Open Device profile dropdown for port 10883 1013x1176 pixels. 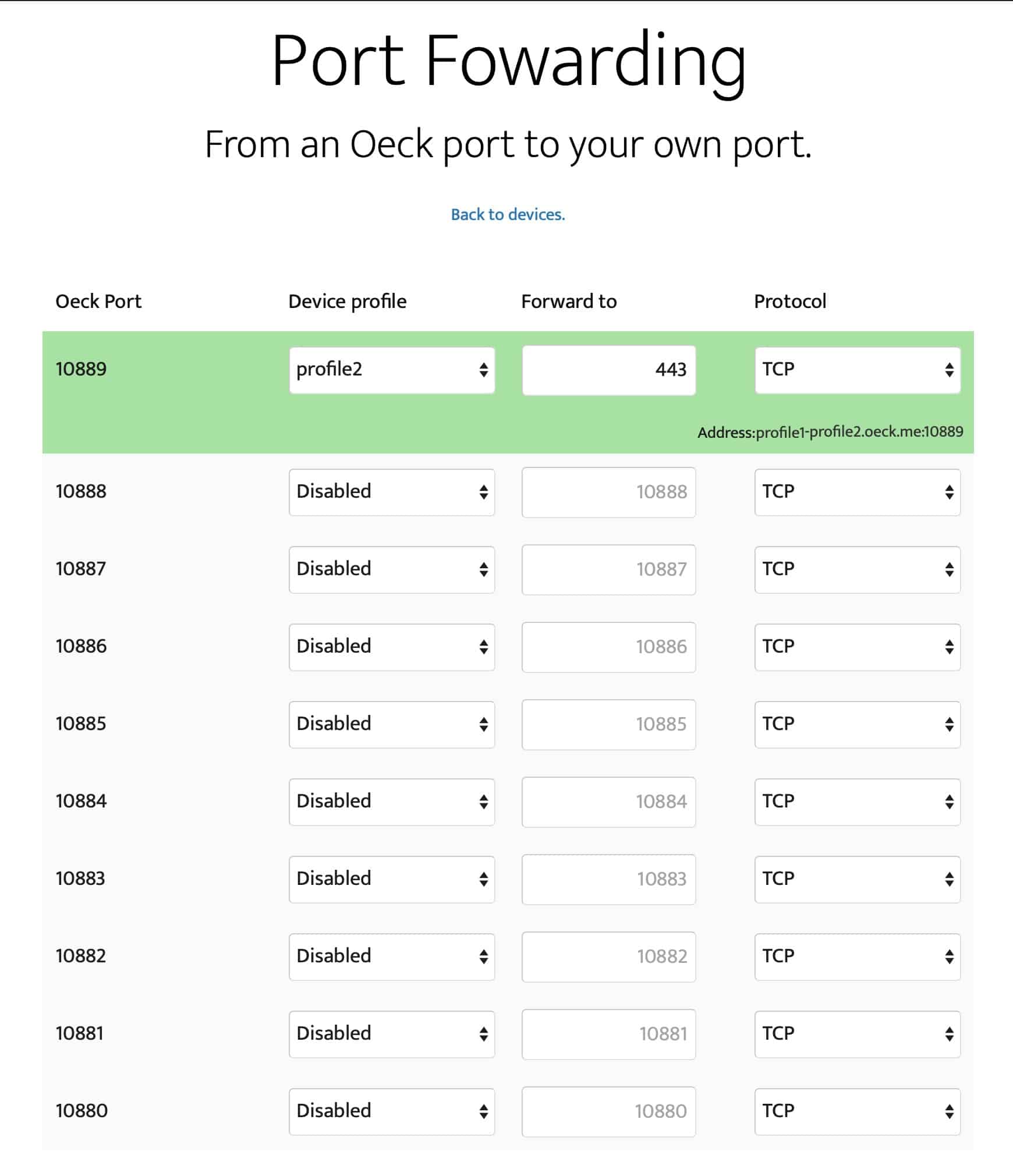(x=392, y=879)
